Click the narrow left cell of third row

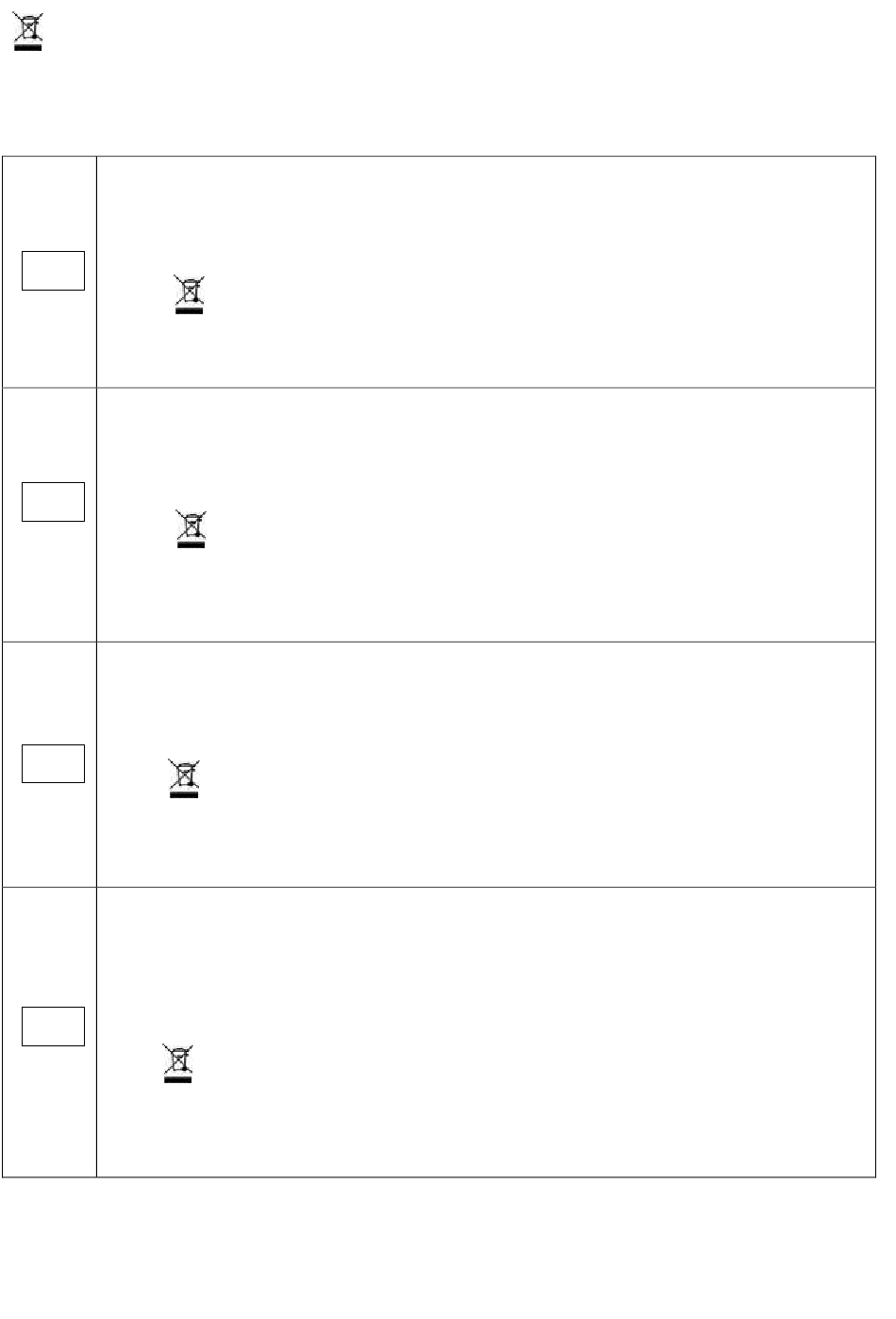pyautogui.click(x=49, y=764)
